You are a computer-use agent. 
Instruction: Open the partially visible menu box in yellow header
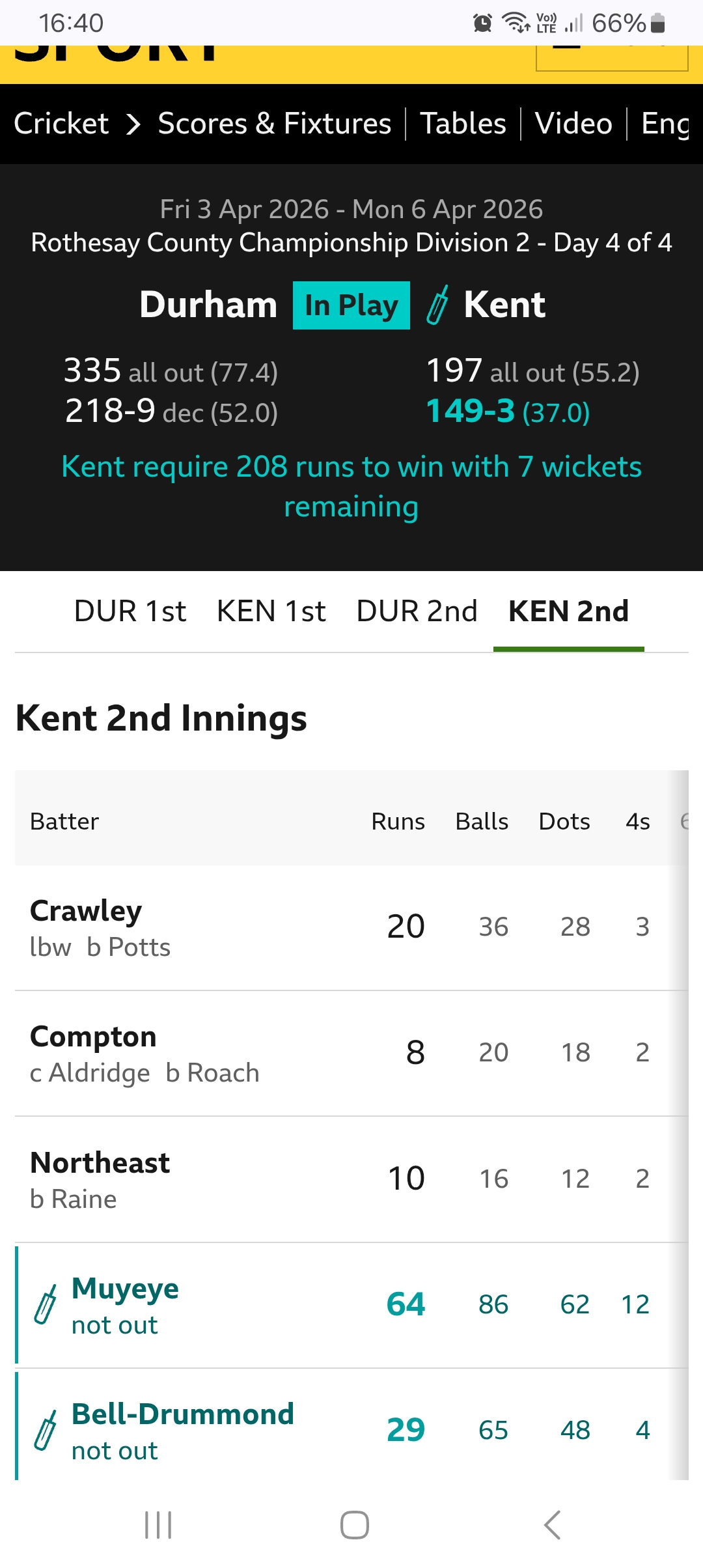pos(611,57)
